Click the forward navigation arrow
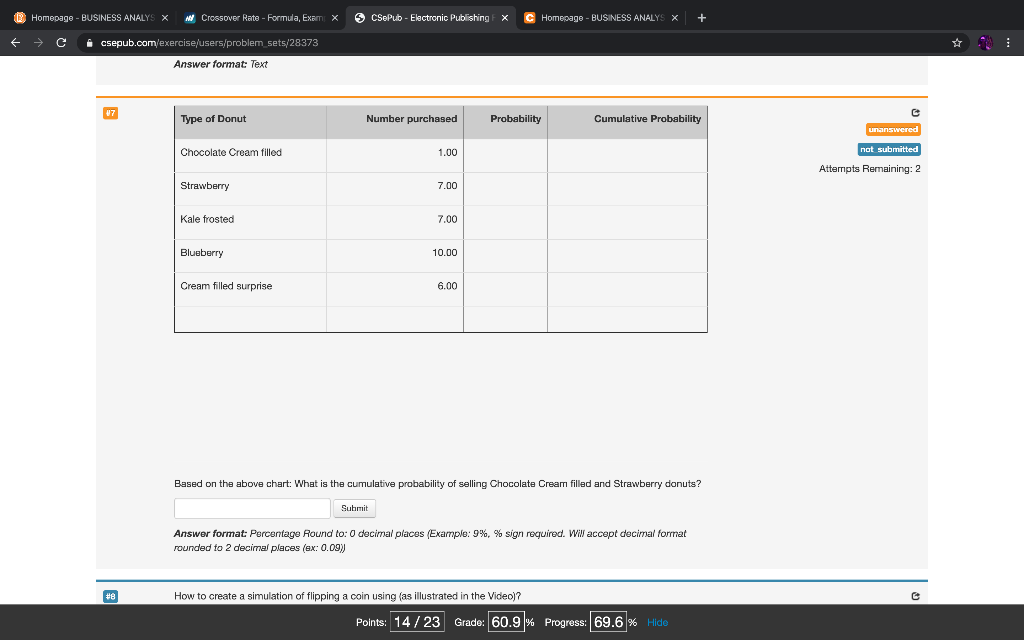 pyautogui.click(x=38, y=43)
